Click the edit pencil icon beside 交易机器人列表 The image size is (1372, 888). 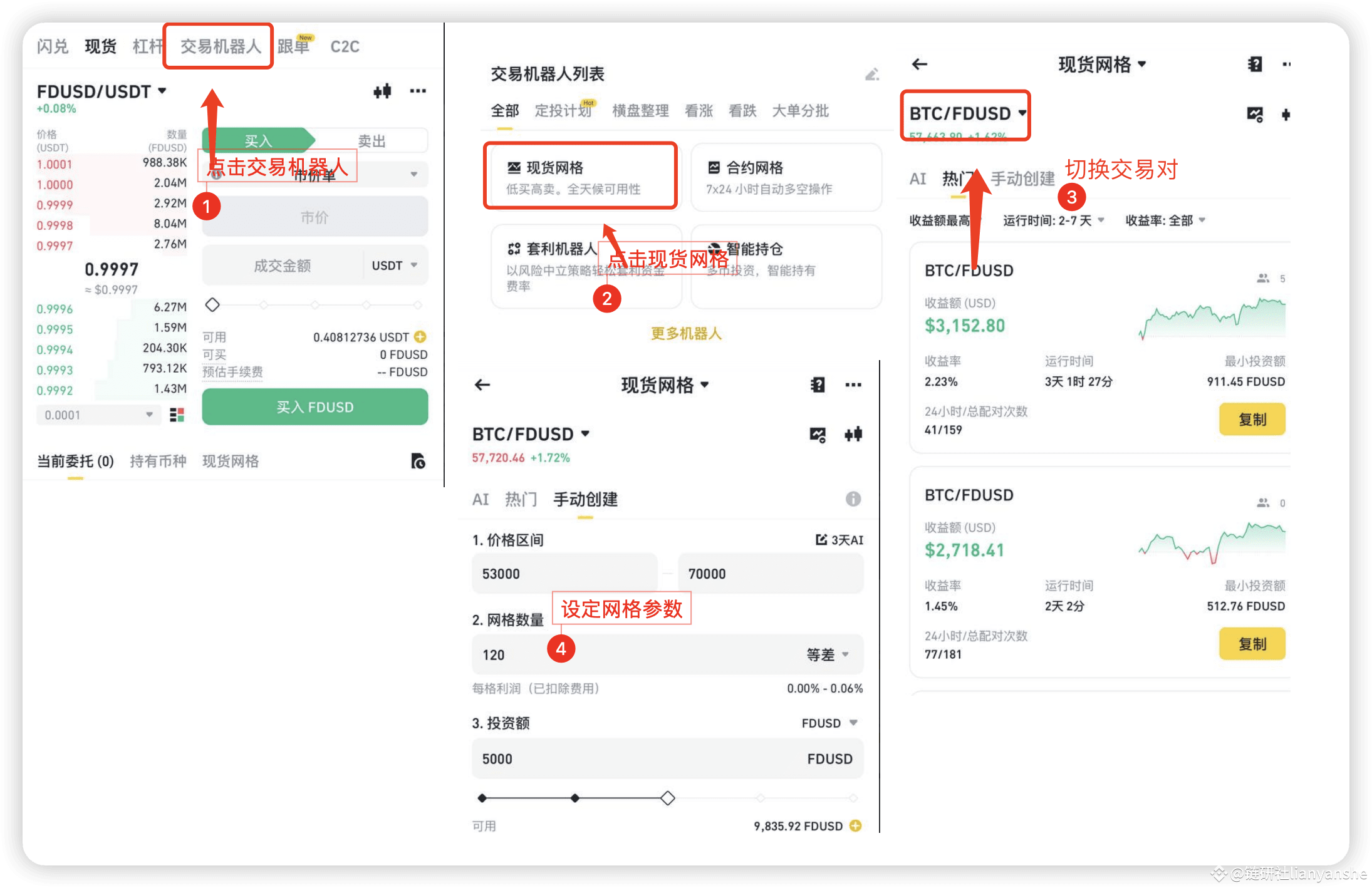[x=872, y=73]
